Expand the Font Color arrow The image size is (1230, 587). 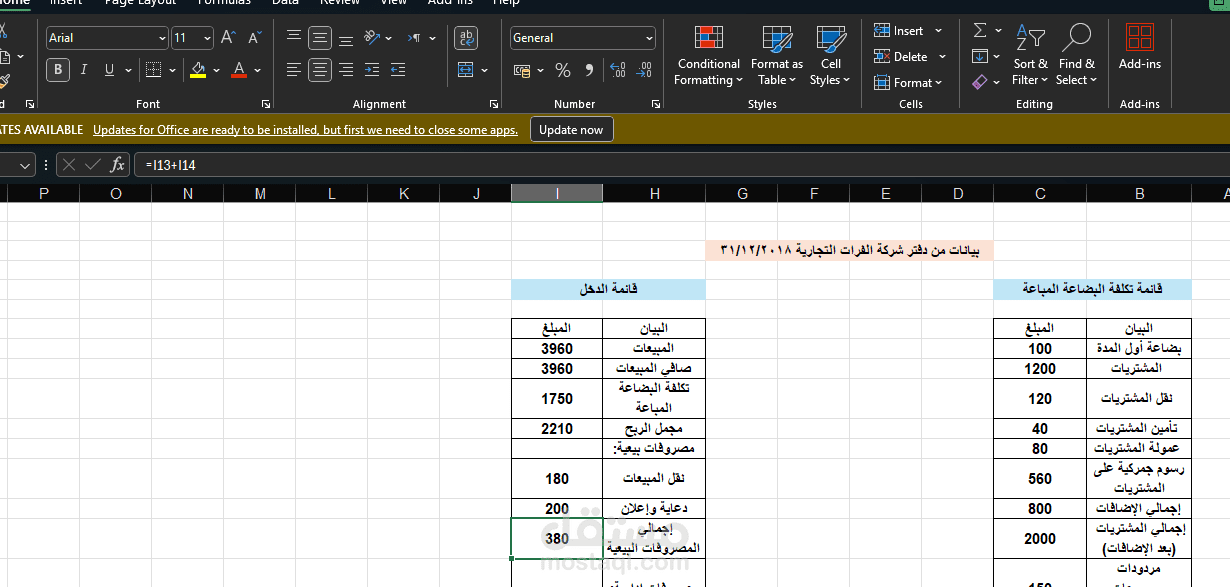[257, 70]
